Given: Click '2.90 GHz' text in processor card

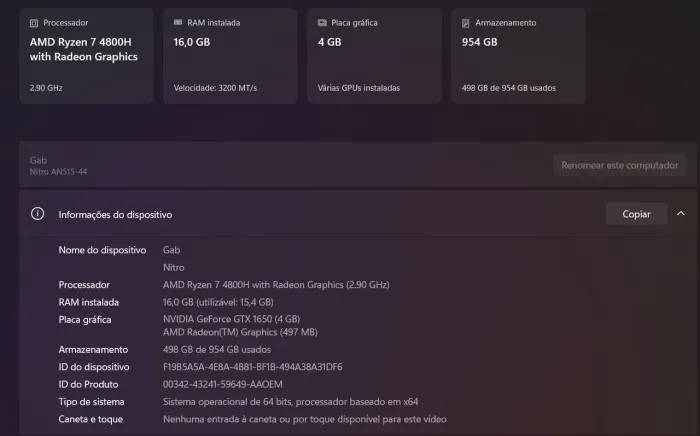Looking at the screenshot, I should pyautogui.click(x=46, y=88).
